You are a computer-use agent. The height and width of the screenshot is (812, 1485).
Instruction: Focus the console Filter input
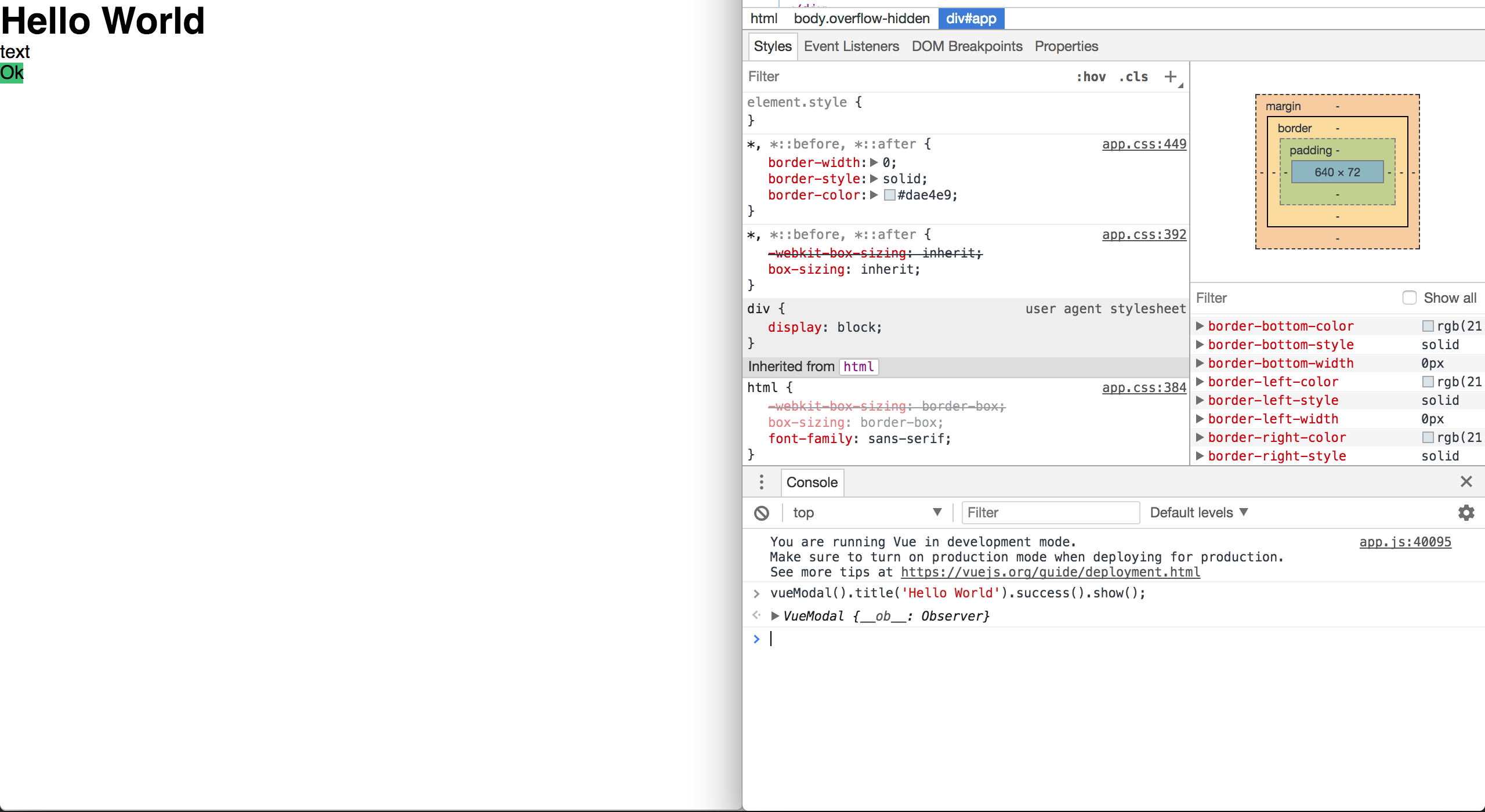[x=1051, y=513]
